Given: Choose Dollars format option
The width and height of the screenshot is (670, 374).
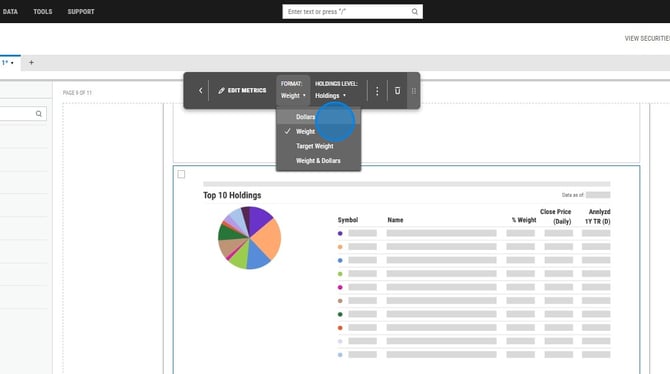Looking at the screenshot, I should click(318, 117).
